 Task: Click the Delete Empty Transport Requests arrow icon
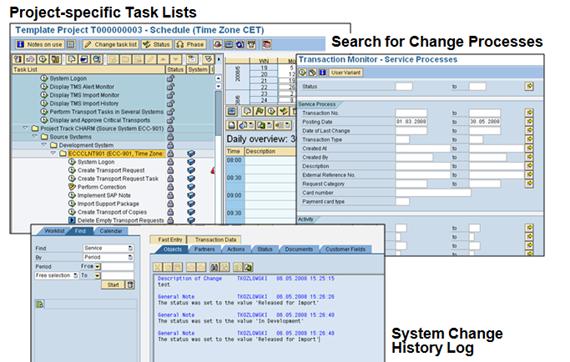(72, 220)
